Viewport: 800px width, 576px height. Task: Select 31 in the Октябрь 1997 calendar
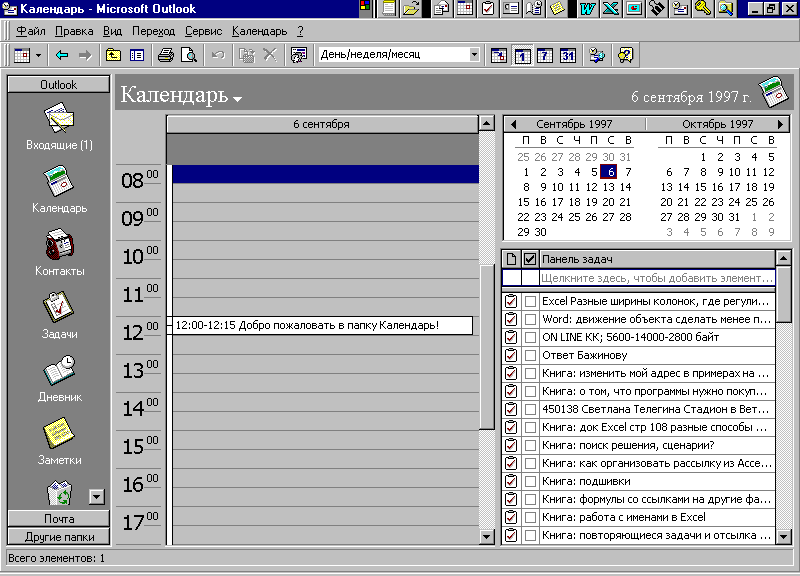pos(734,217)
